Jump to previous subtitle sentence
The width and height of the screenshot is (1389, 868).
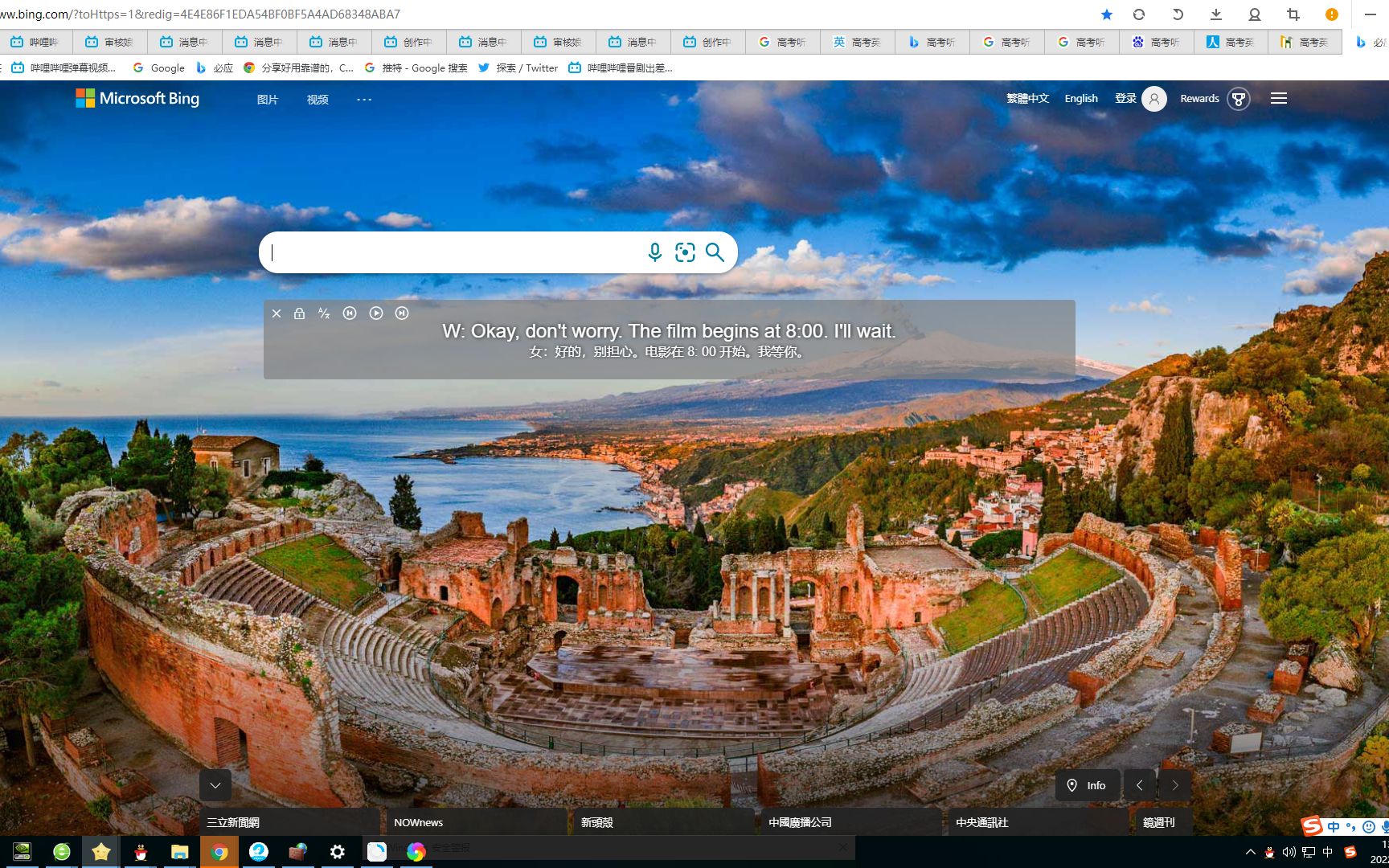coord(350,313)
